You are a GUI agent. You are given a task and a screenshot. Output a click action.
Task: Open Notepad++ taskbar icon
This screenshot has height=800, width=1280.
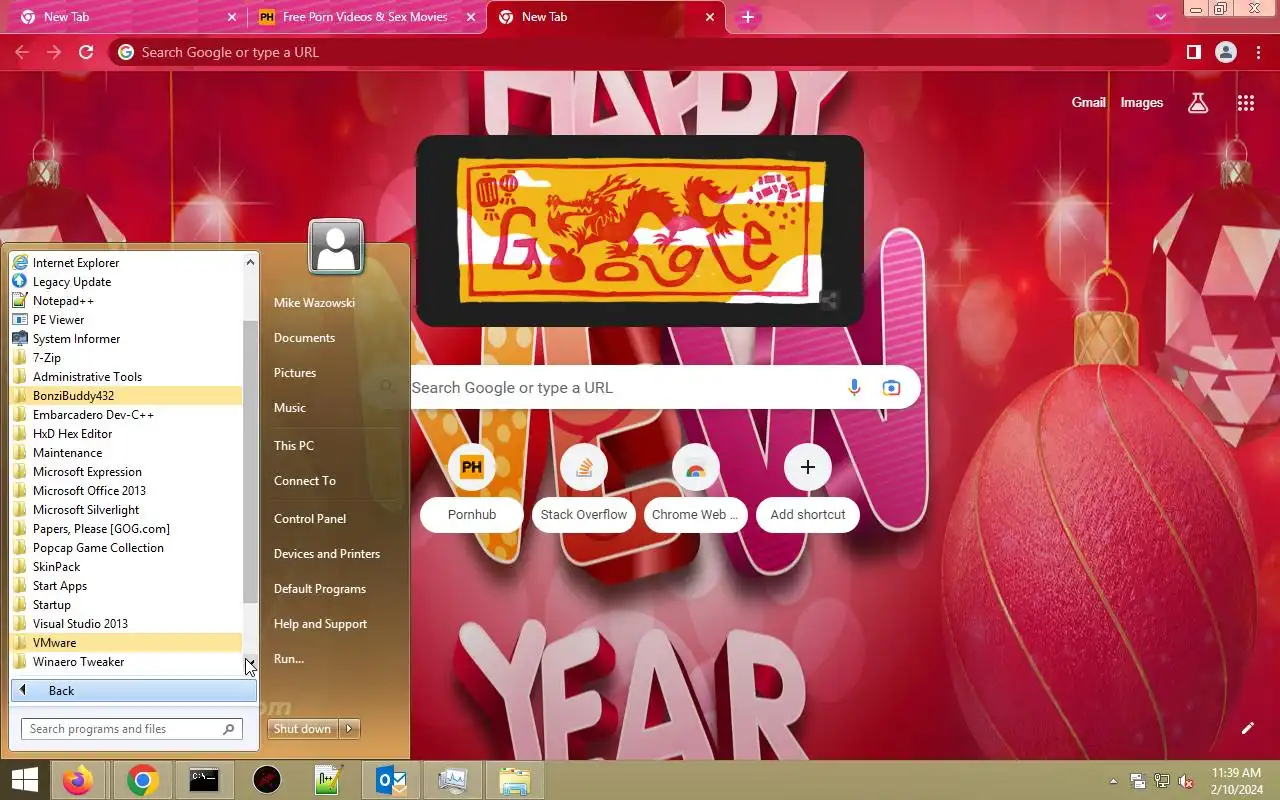tap(328, 780)
